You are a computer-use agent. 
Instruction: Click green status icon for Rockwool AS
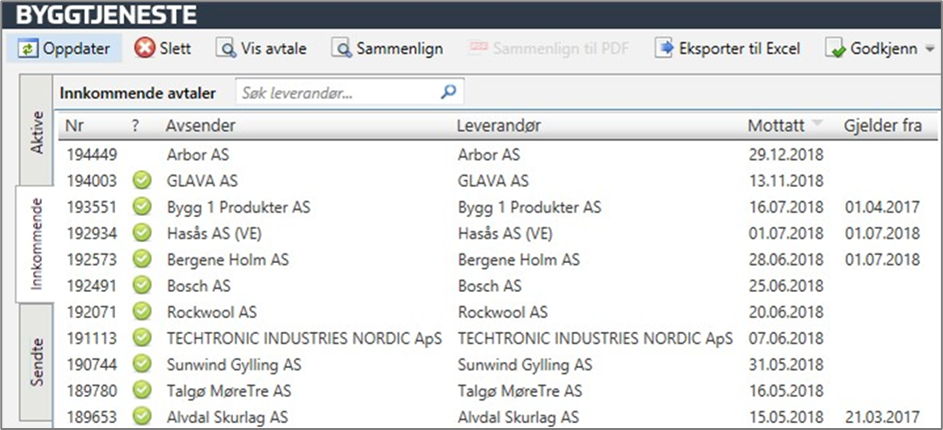141,311
